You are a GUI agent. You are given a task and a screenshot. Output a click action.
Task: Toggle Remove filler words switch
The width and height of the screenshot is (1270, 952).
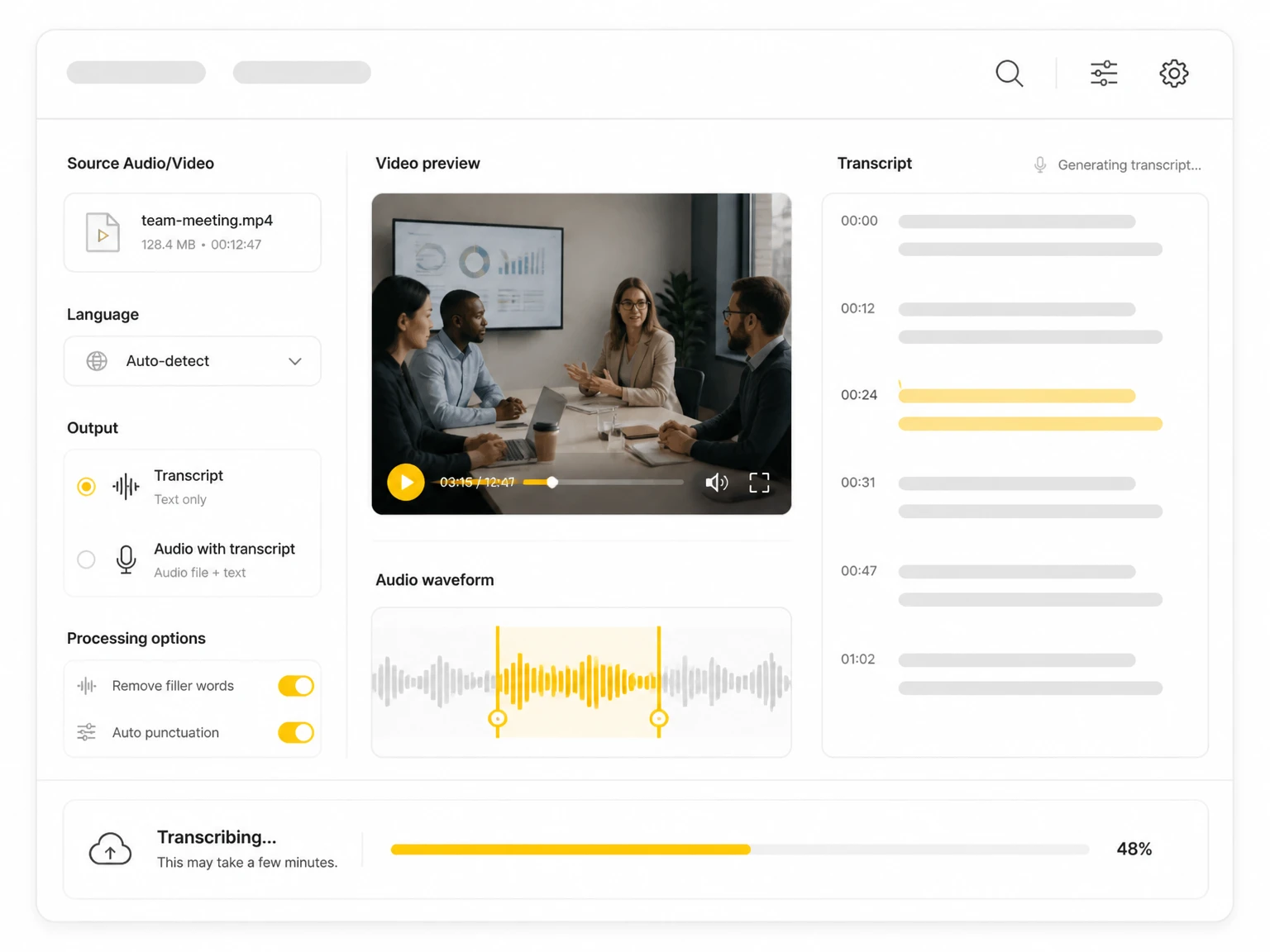coord(296,686)
